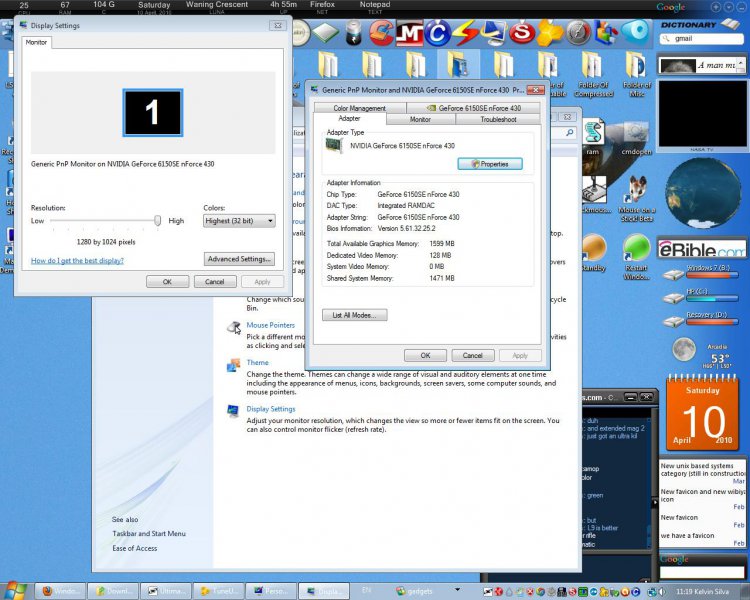
Task: Expand gadgets toolbar arrow in taskbar
Action: pos(457,590)
